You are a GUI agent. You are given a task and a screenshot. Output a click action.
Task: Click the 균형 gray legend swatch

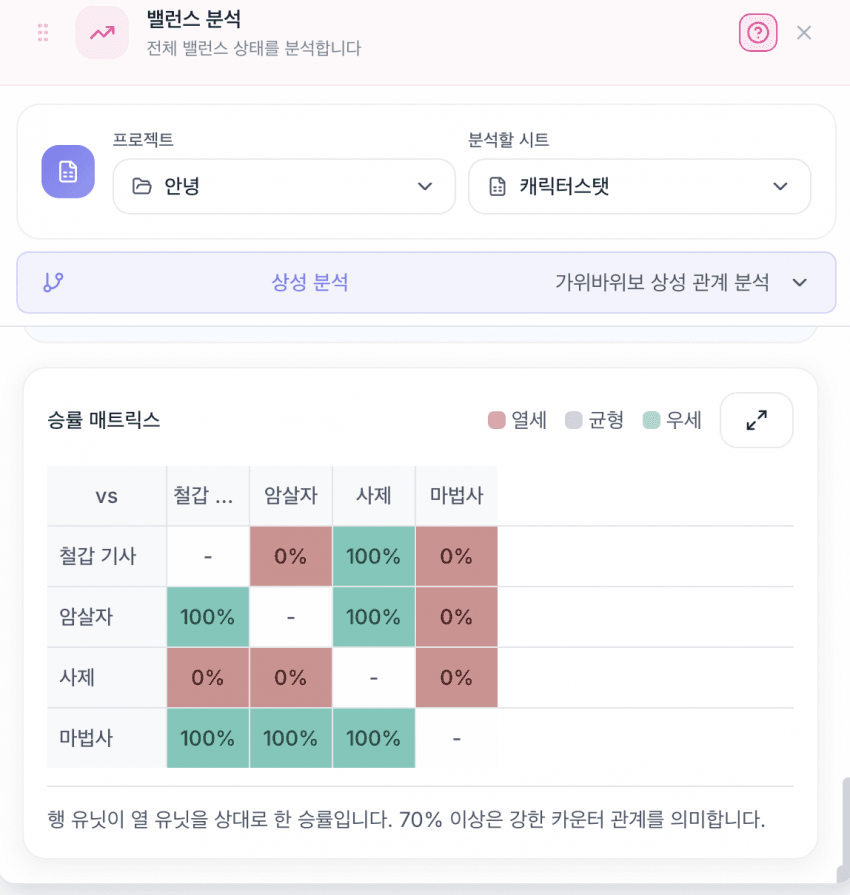click(574, 420)
